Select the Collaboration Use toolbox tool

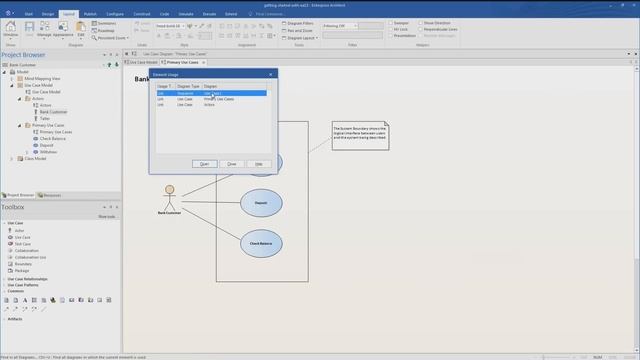click(x=27, y=257)
